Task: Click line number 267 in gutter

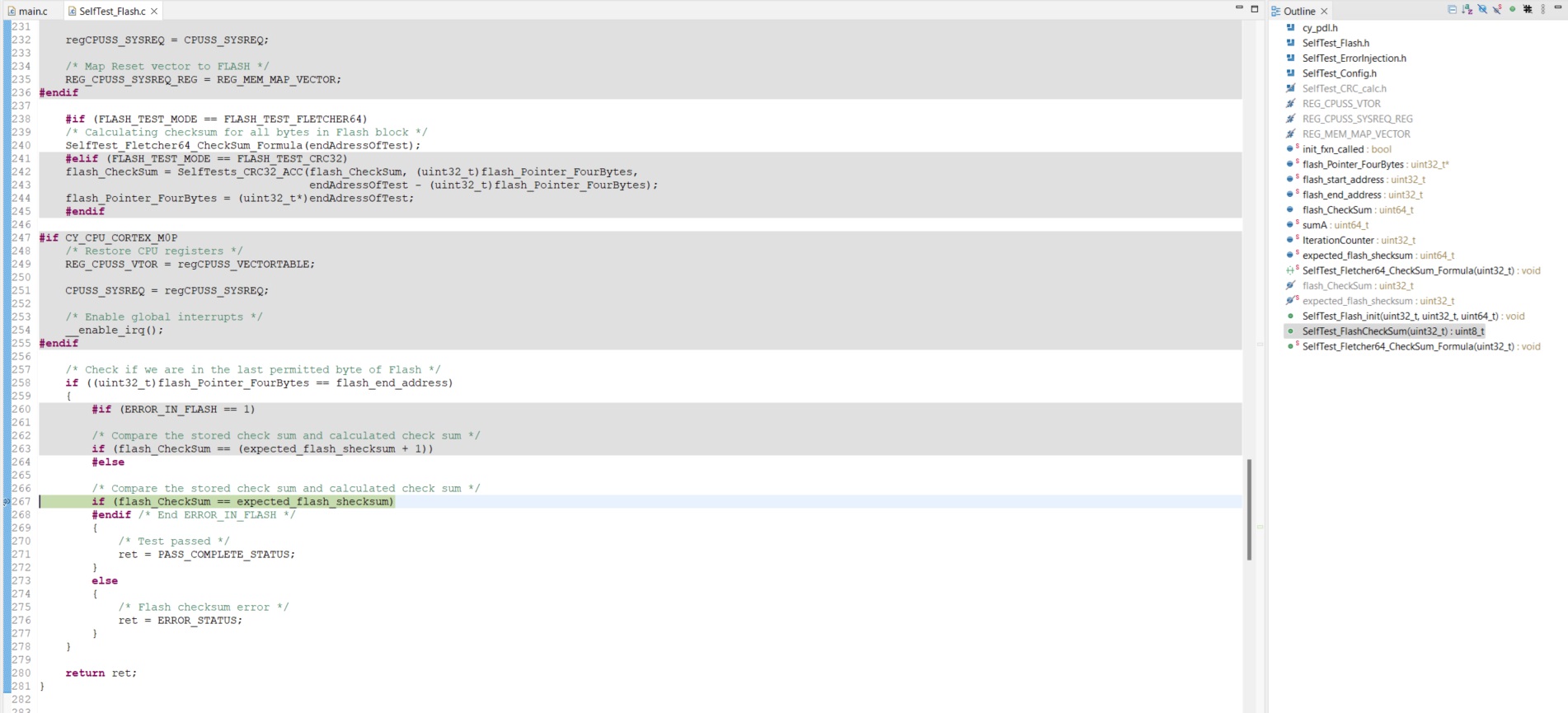Action: pyautogui.click(x=21, y=501)
